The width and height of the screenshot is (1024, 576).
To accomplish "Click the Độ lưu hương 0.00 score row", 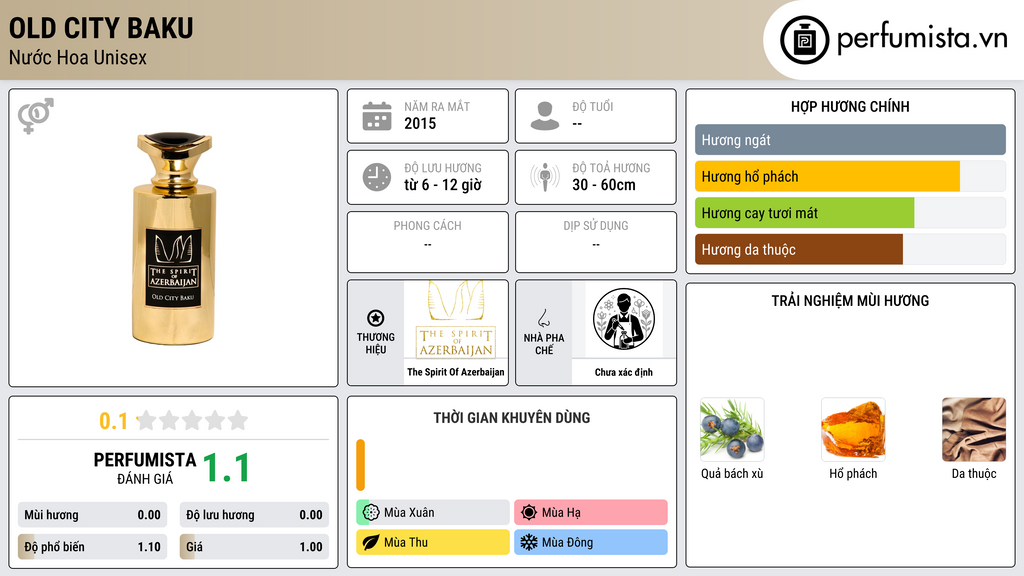I will (x=254, y=515).
